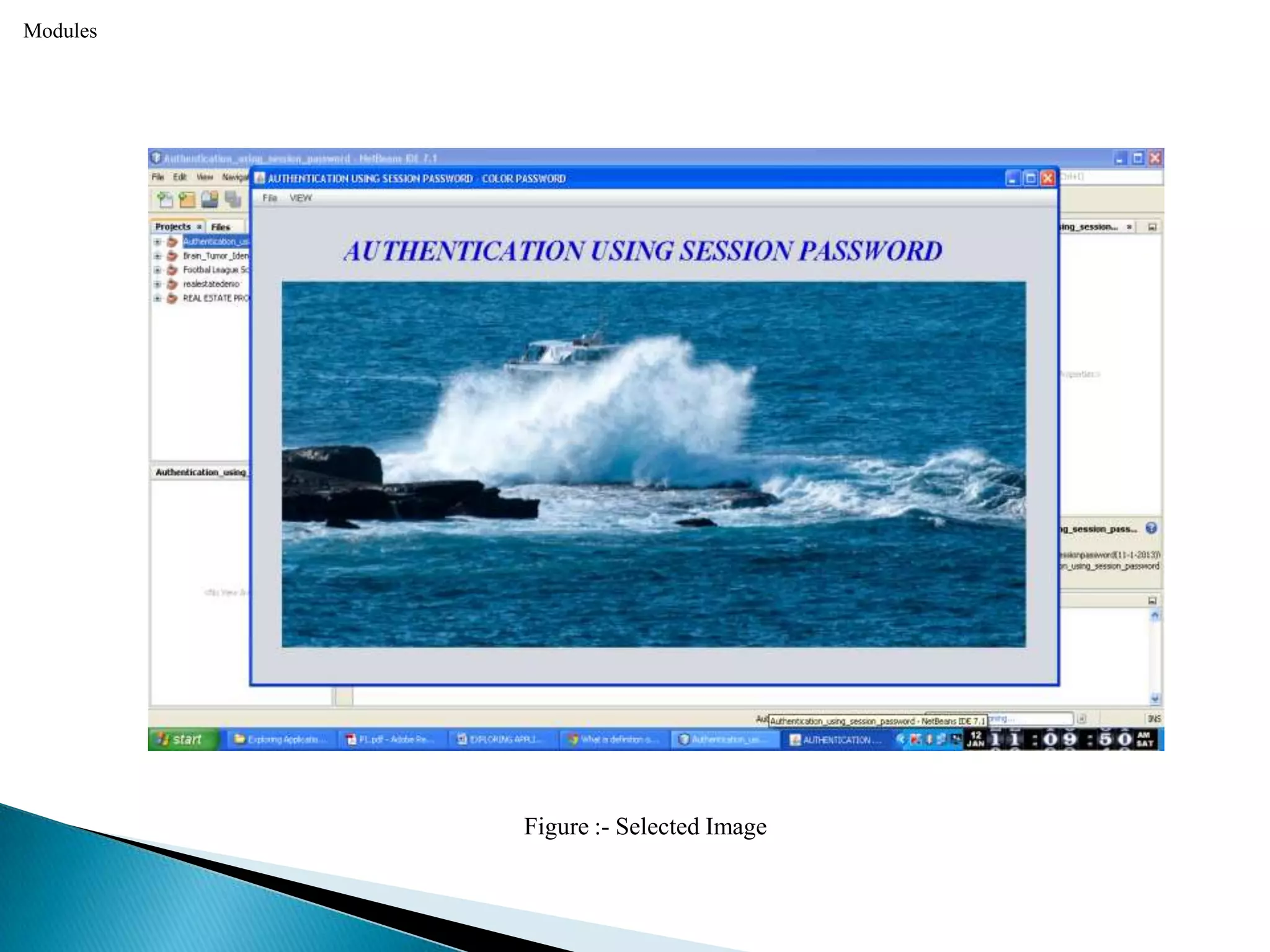1270x952 pixels.
Task: Expand the Authentication_using project node
Action: pos(158,242)
